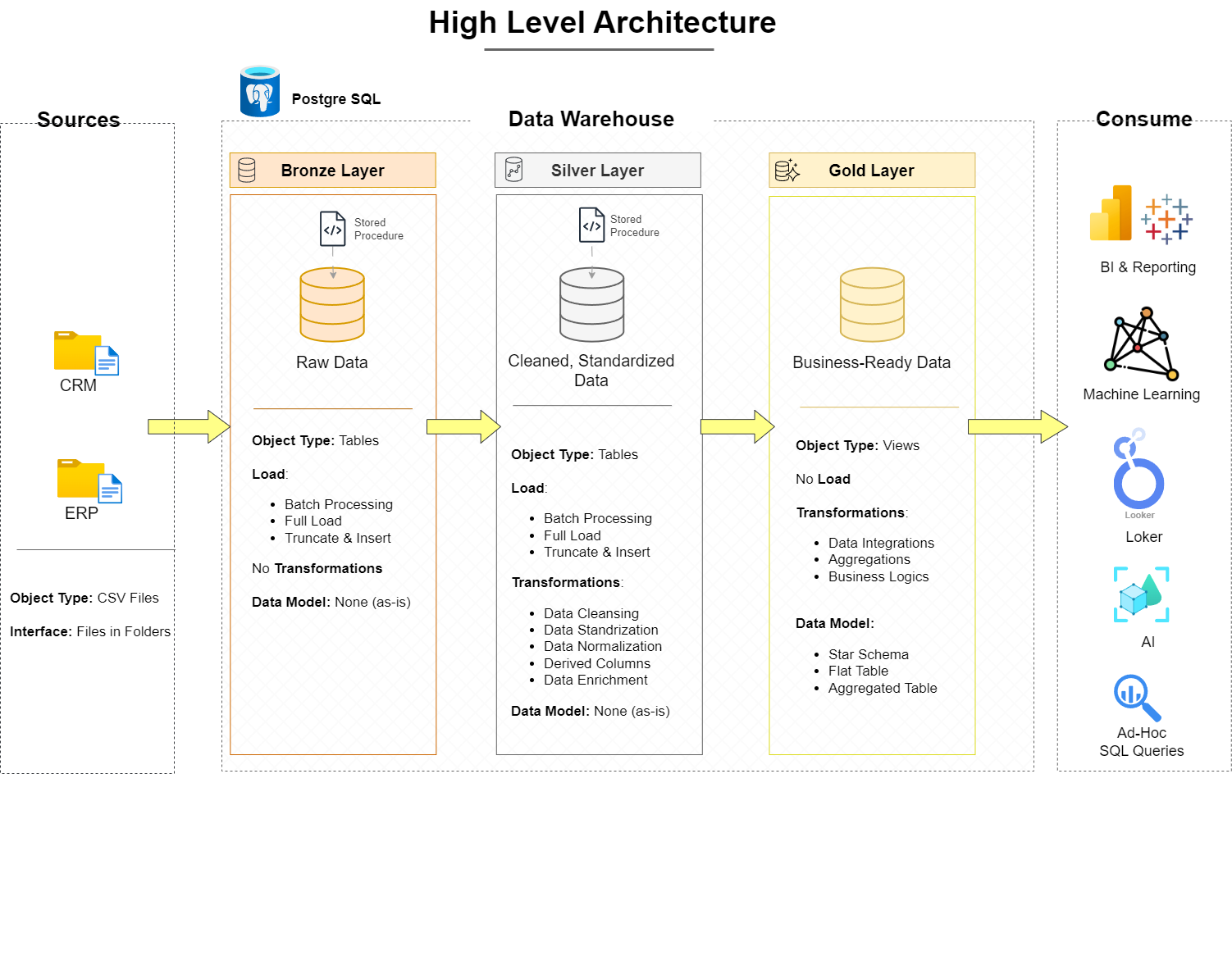Click the Ad-Hoc SQL Queries magnifier icon

1137,697
